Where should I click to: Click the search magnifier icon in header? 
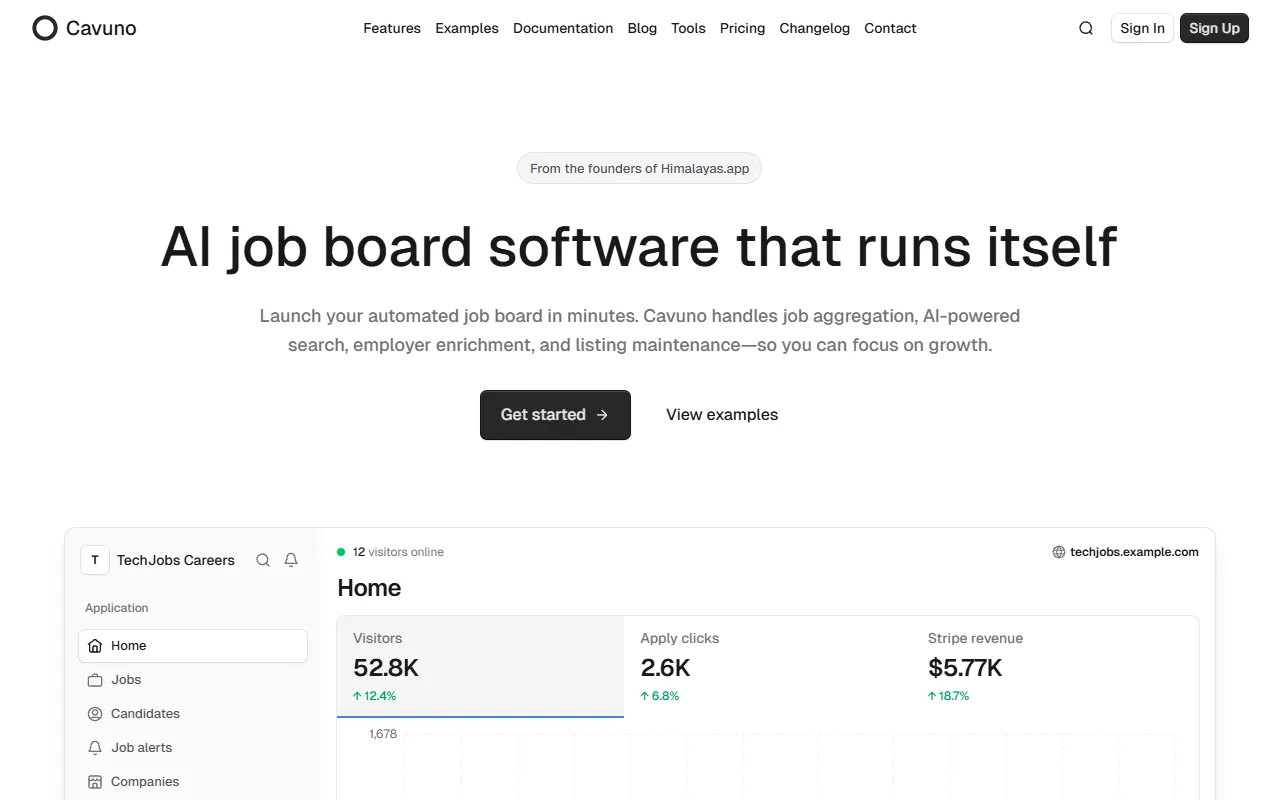click(x=1086, y=28)
